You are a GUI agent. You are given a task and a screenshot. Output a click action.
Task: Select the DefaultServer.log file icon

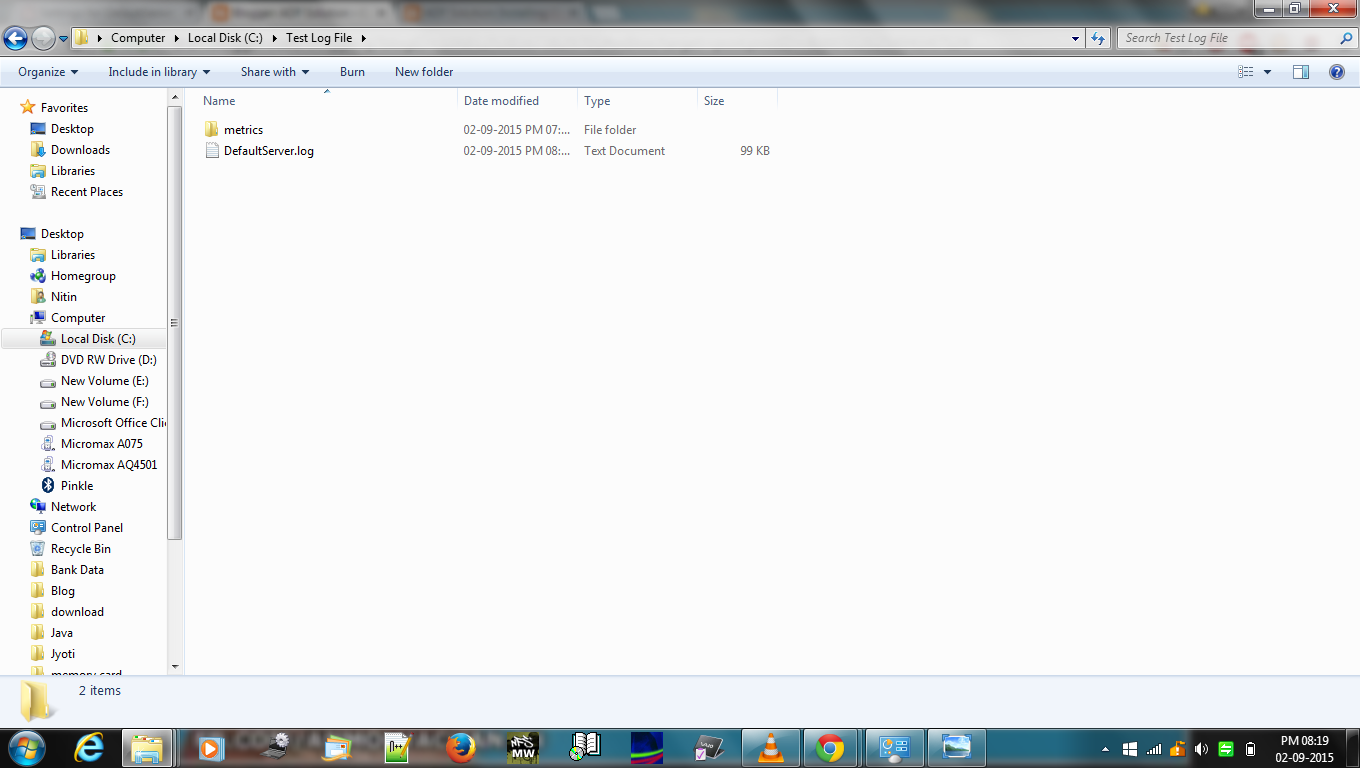(x=211, y=151)
